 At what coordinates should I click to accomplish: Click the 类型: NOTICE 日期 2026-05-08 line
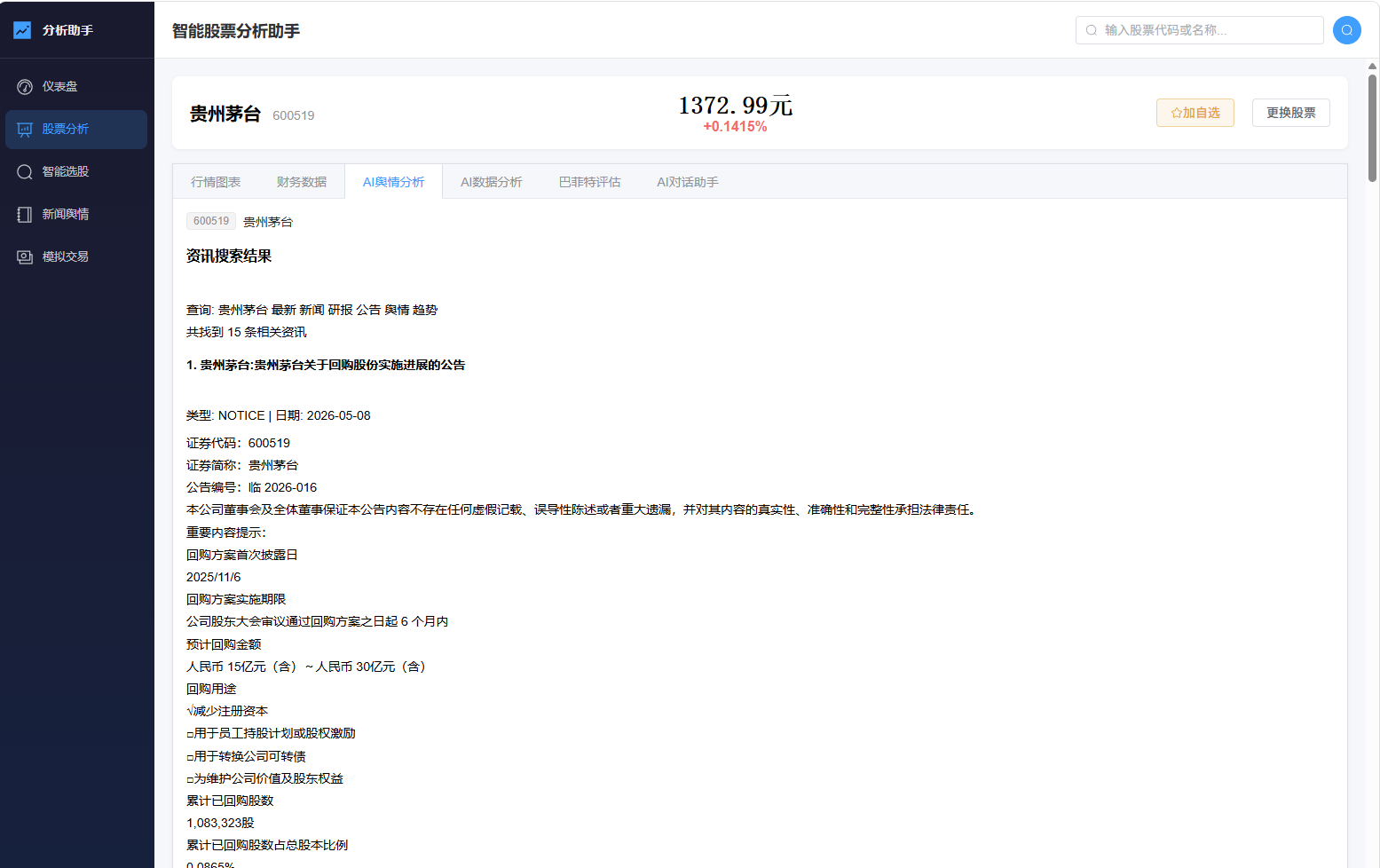coord(279,415)
